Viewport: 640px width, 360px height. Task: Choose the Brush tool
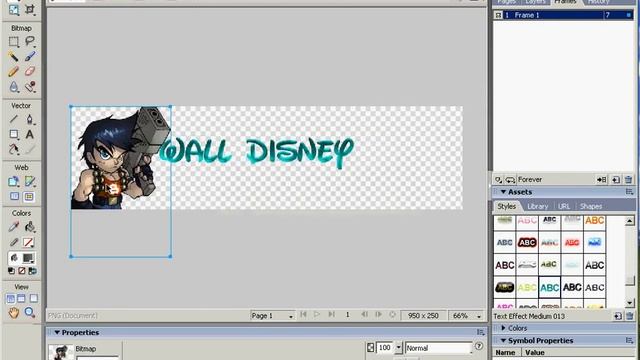pos(30,56)
